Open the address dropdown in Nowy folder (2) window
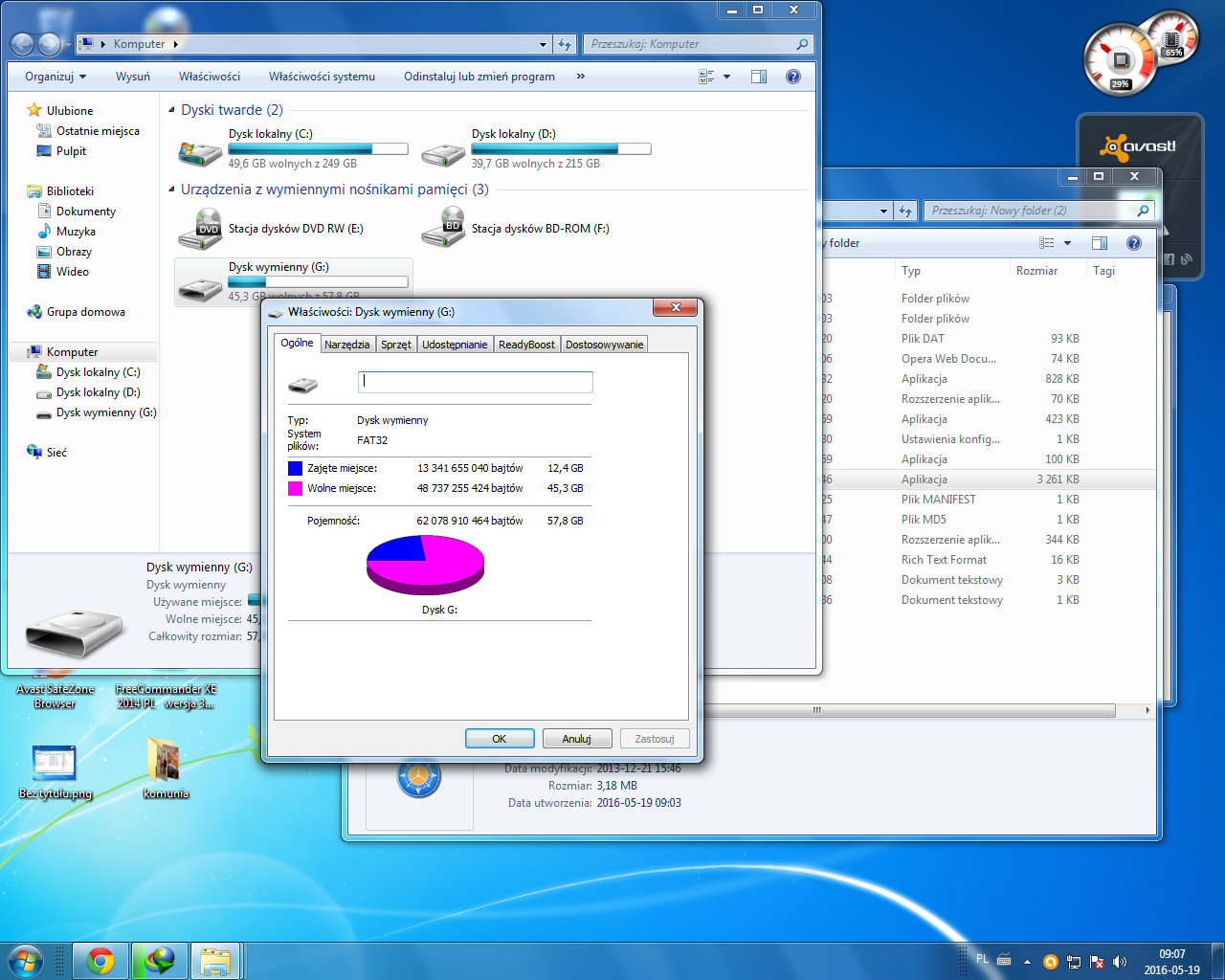The image size is (1225, 980). (x=883, y=211)
